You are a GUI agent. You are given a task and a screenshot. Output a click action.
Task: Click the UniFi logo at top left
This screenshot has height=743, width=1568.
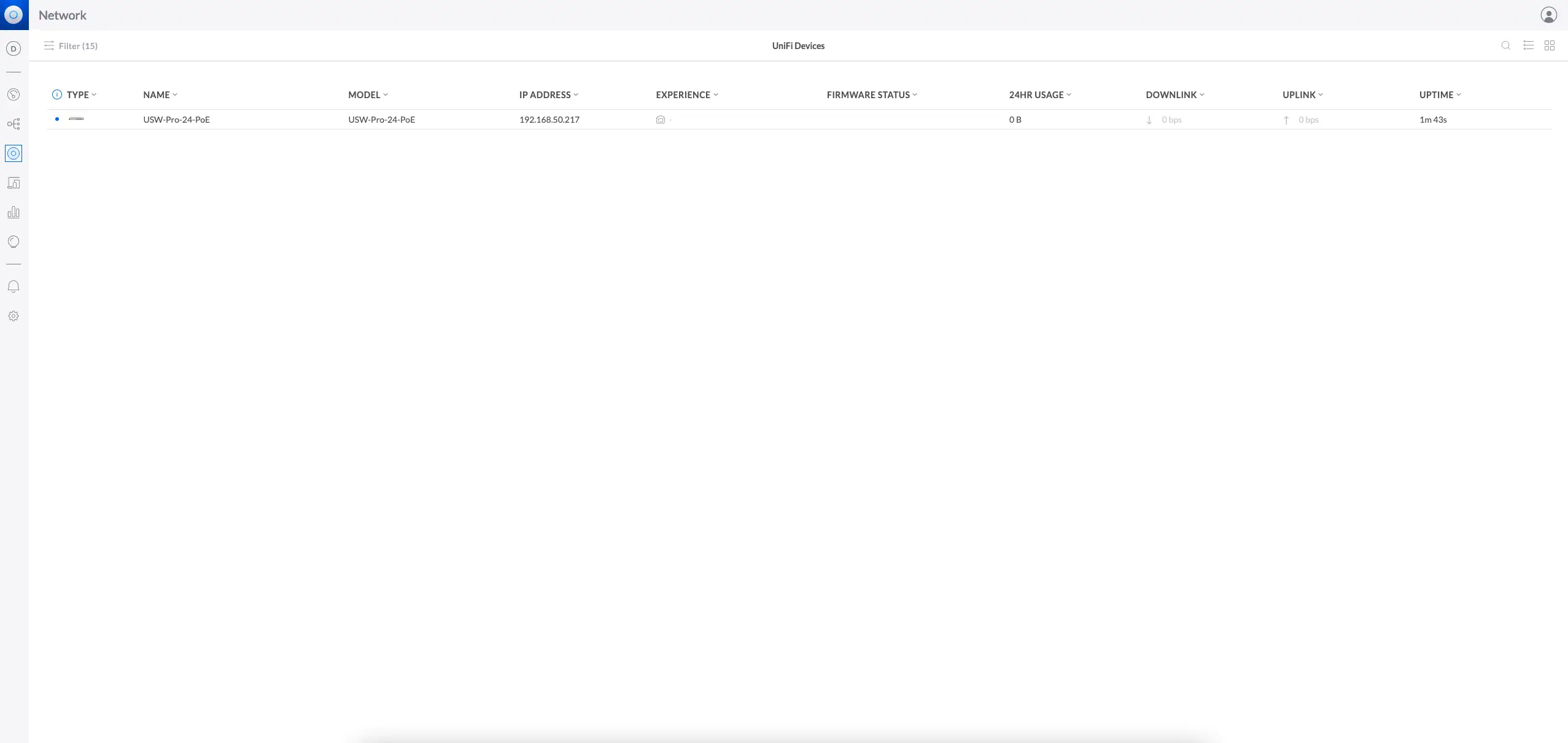[x=14, y=15]
